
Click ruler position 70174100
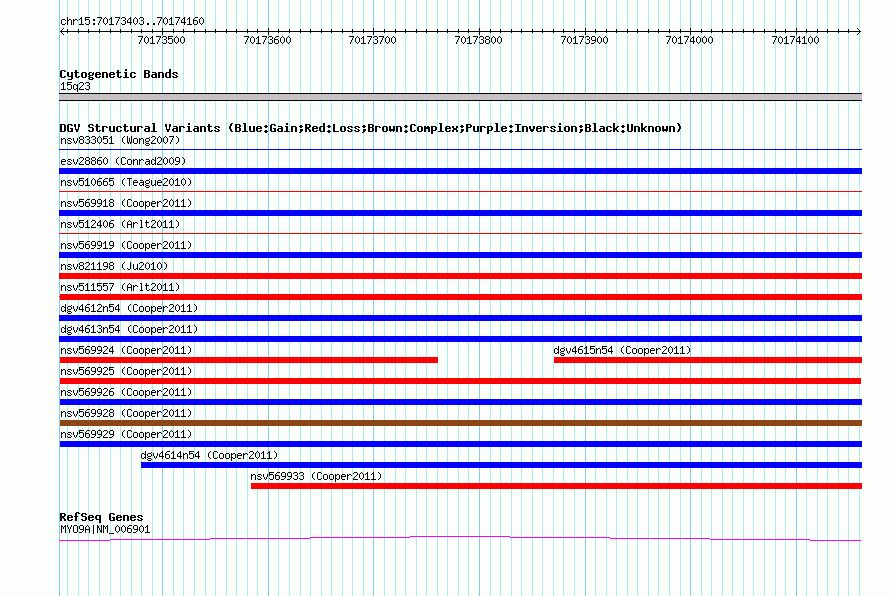[x=795, y=40]
